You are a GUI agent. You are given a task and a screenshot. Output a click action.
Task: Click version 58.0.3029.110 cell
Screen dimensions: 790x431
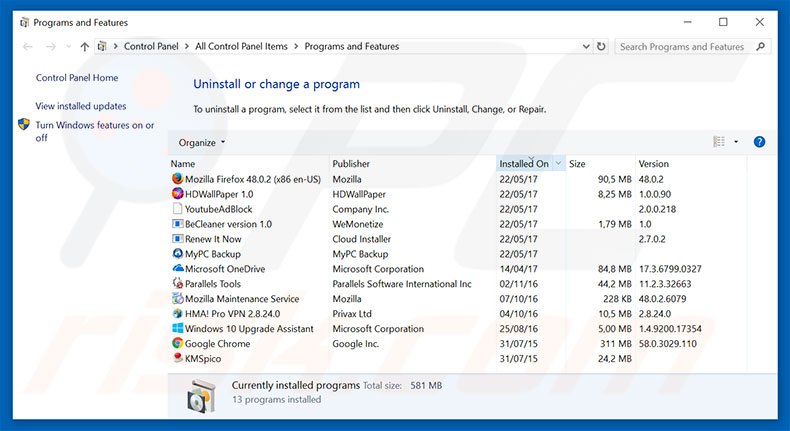pos(668,344)
